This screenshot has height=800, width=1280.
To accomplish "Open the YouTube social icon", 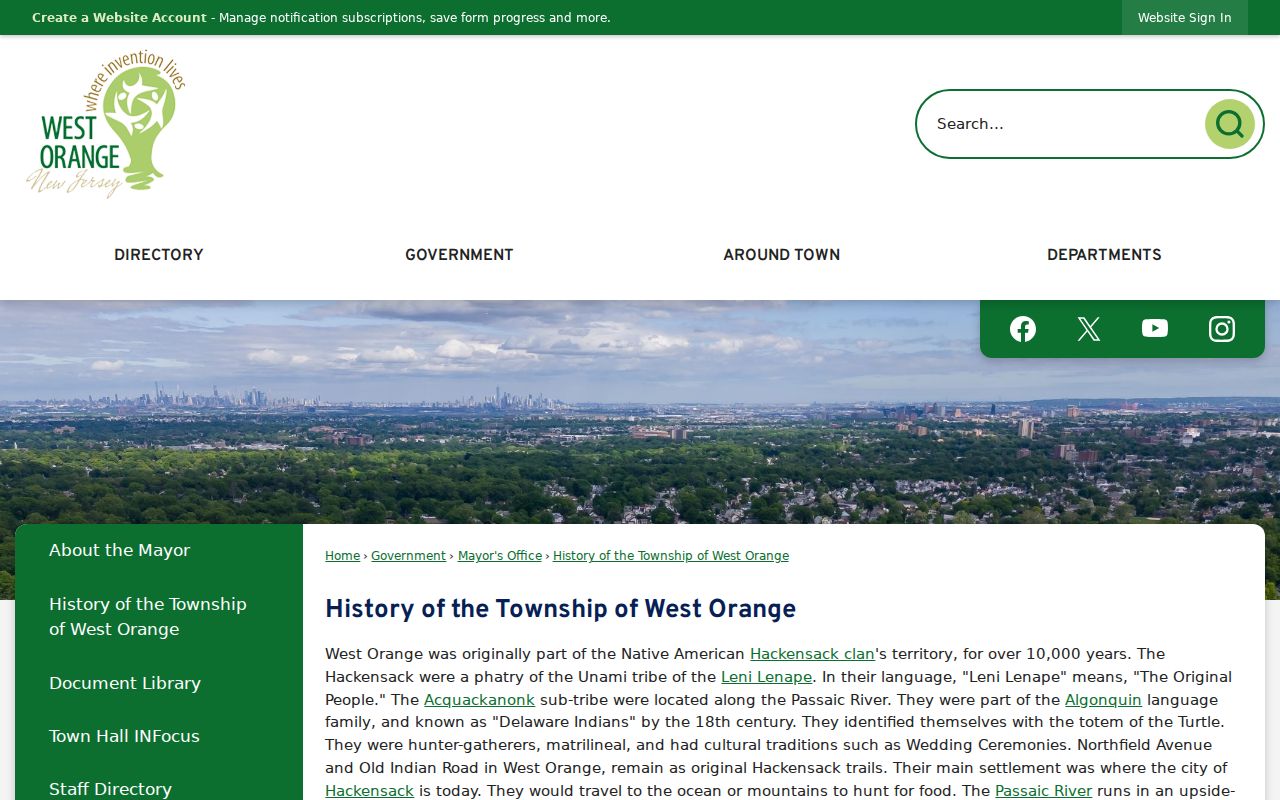I will coord(1155,329).
